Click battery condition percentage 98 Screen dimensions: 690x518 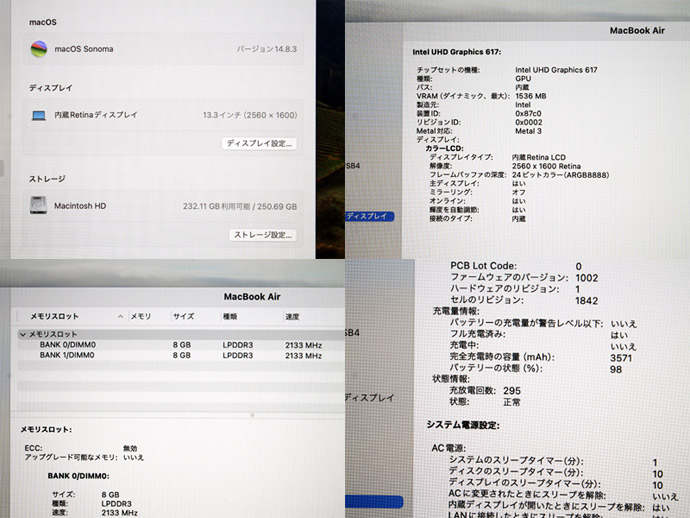tap(616, 370)
